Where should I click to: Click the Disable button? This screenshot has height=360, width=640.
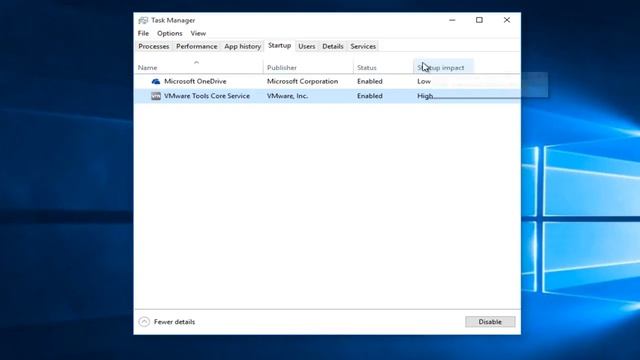tap(490, 322)
